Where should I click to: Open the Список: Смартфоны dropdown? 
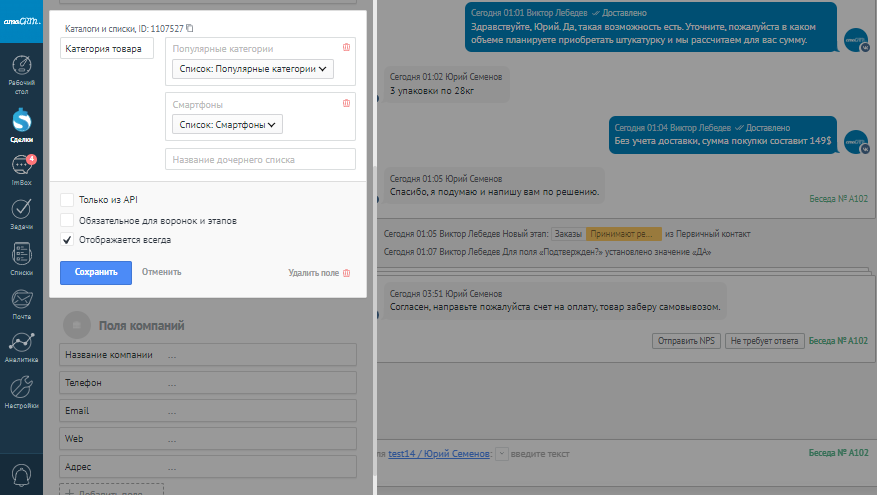(226, 125)
